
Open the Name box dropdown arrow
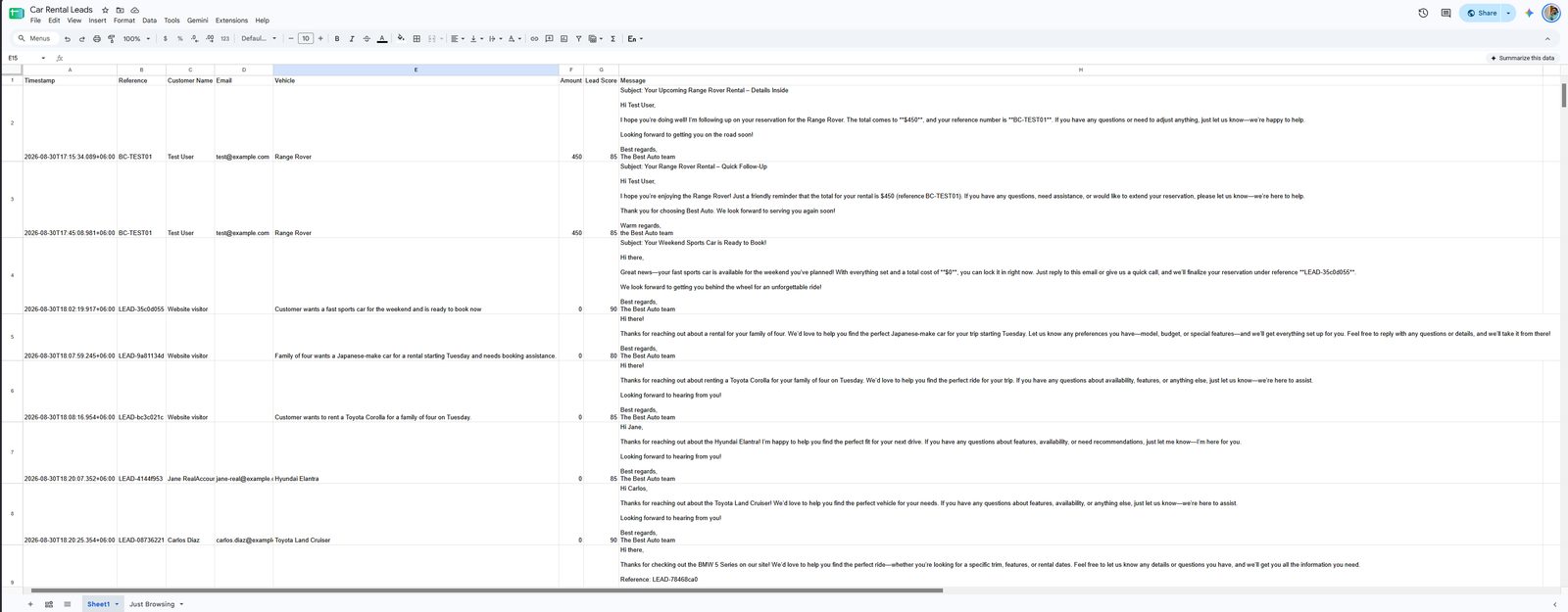point(43,58)
